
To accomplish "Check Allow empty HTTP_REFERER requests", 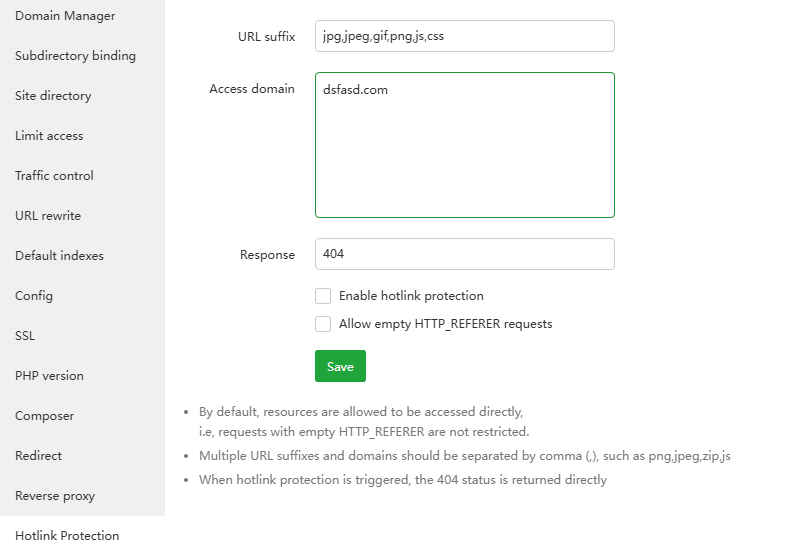I will click(x=323, y=324).
